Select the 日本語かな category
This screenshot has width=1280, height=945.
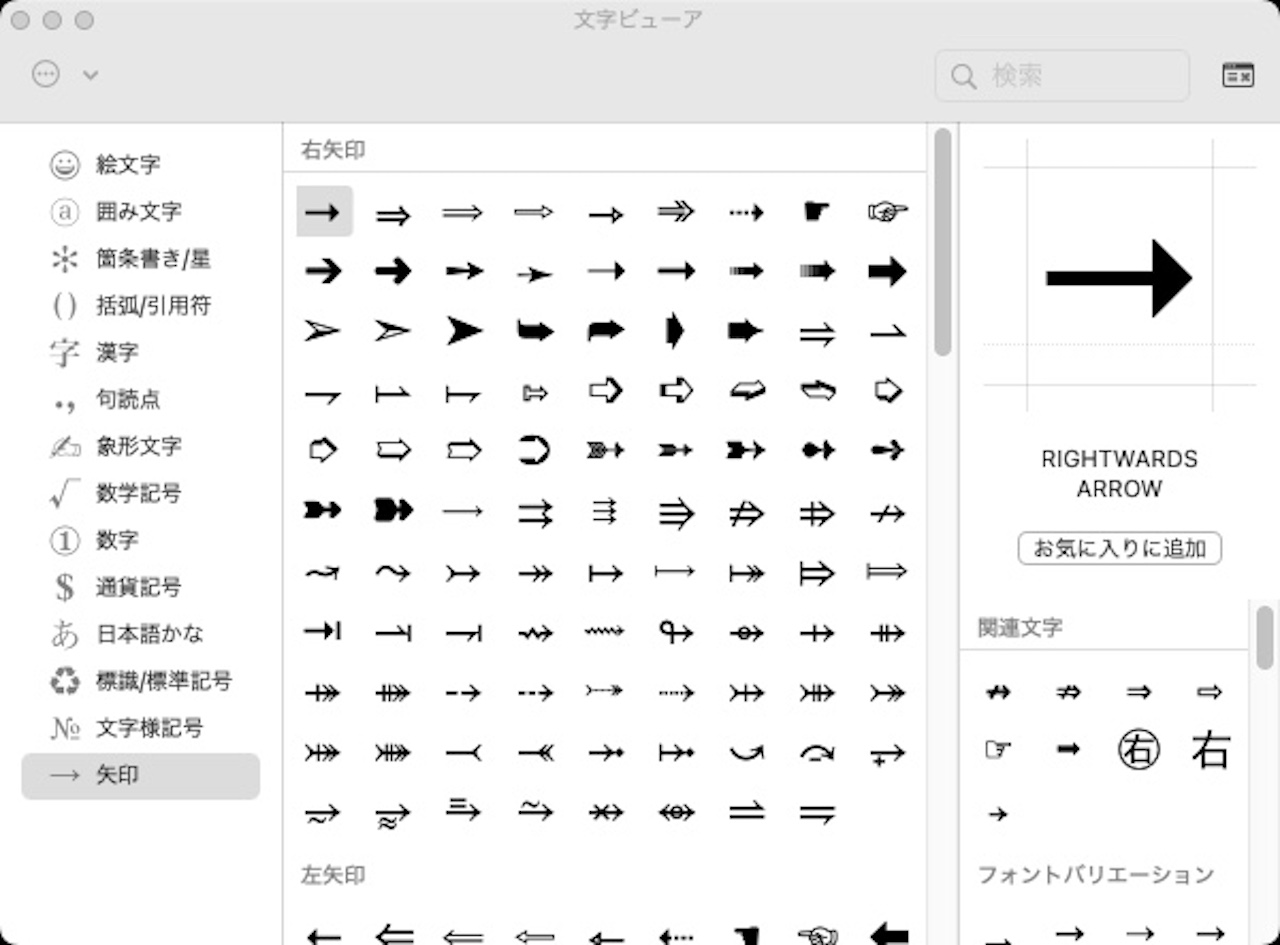(x=140, y=634)
